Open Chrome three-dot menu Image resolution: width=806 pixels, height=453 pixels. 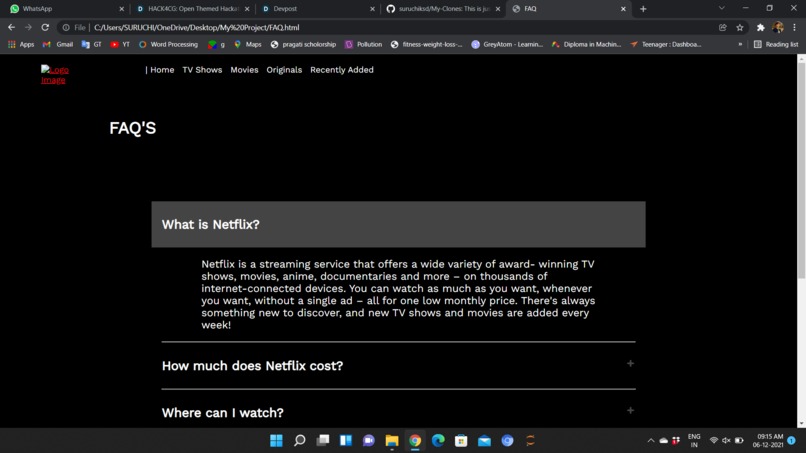[794, 27]
